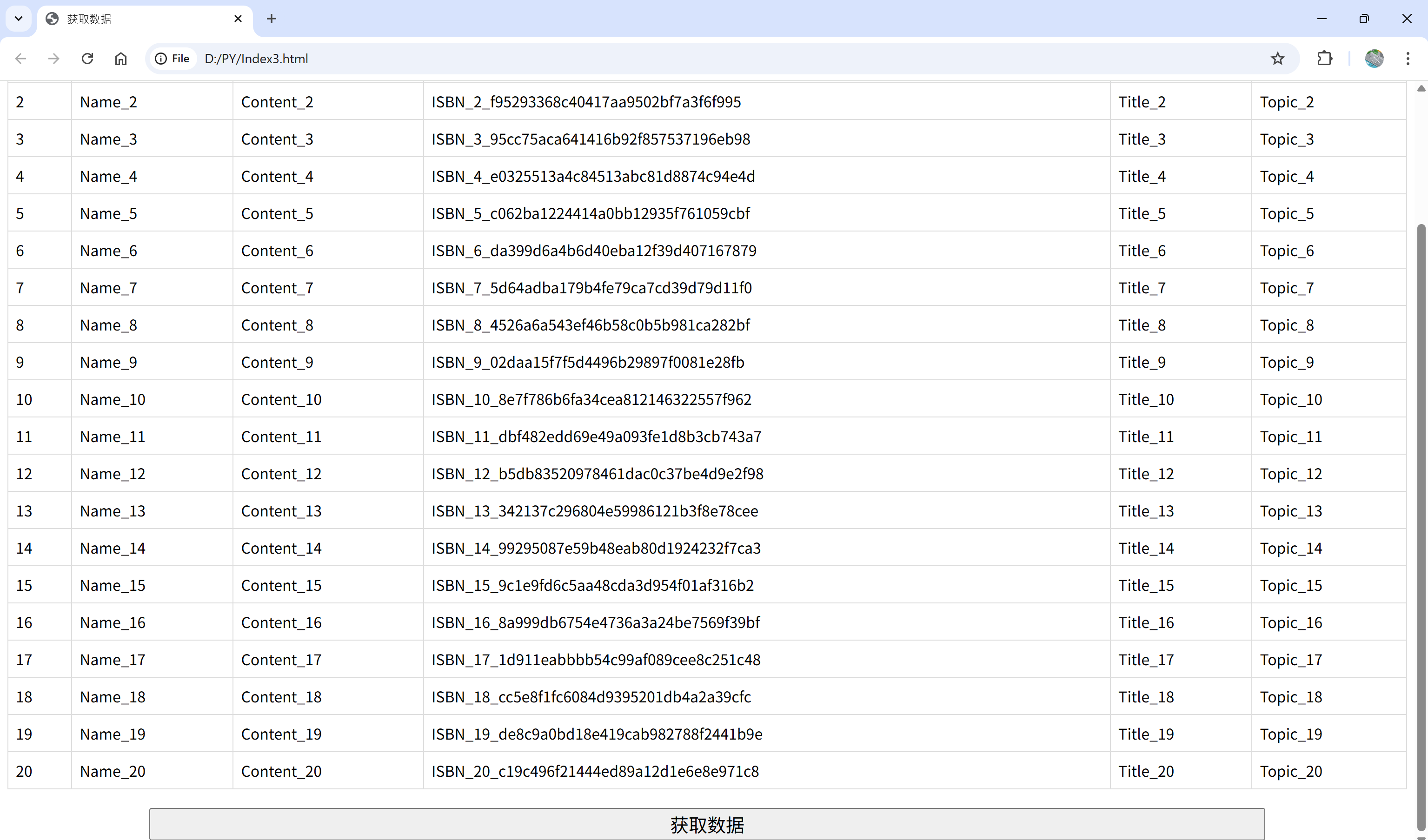Viewport: 1428px width, 840px height.
Task: Open a new tab
Action: pyautogui.click(x=272, y=19)
